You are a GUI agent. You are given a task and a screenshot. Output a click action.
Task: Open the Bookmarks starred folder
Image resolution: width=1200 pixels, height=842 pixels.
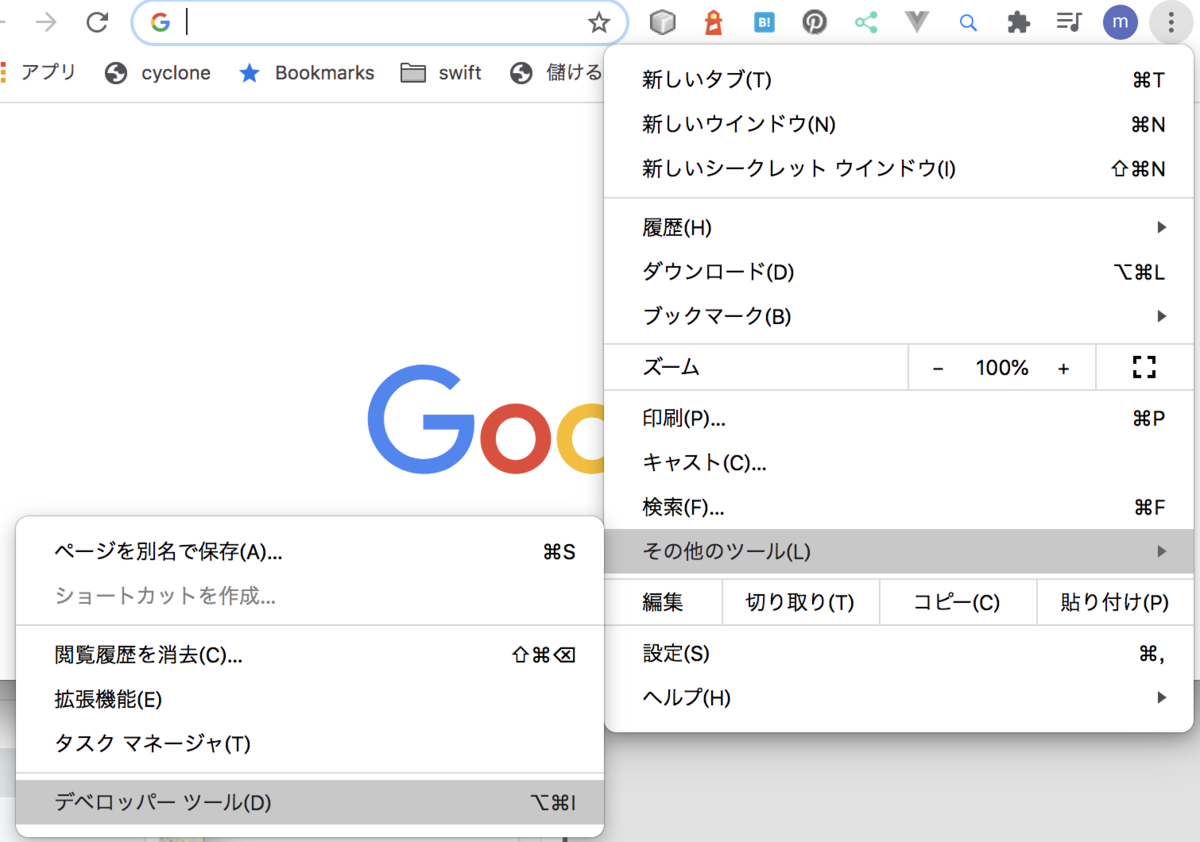(x=306, y=72)
